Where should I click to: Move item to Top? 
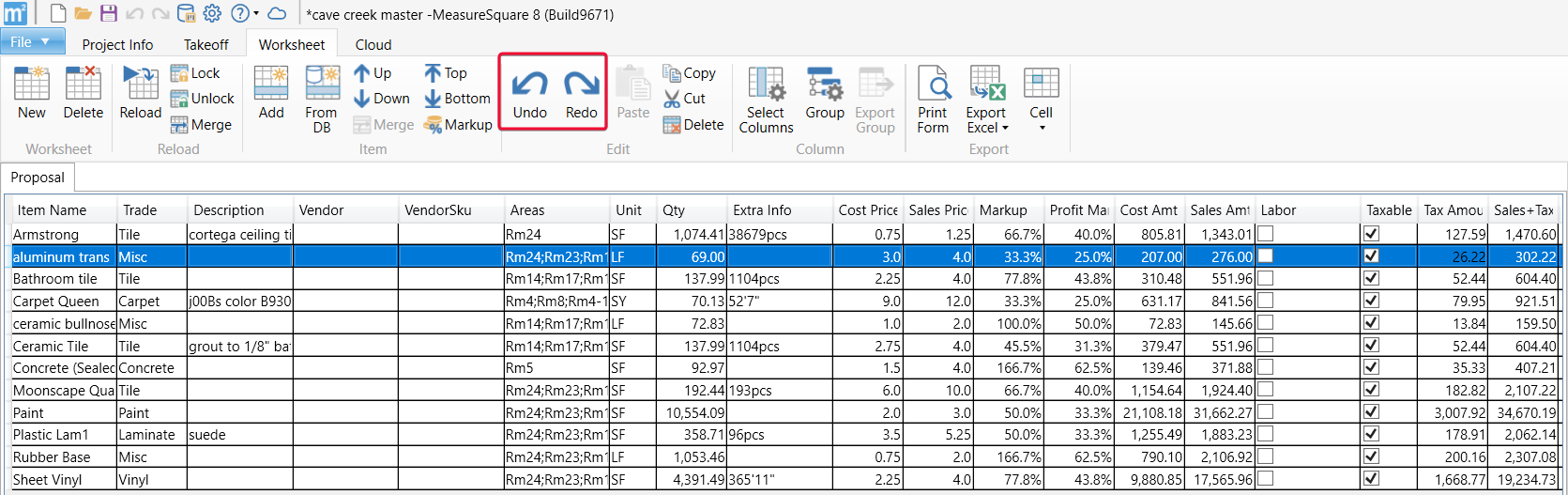click(x=446, y=73)
